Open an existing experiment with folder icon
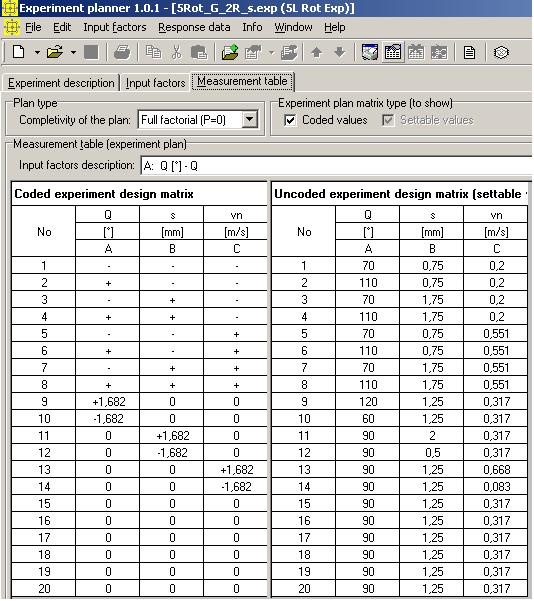 click(55, 52)
